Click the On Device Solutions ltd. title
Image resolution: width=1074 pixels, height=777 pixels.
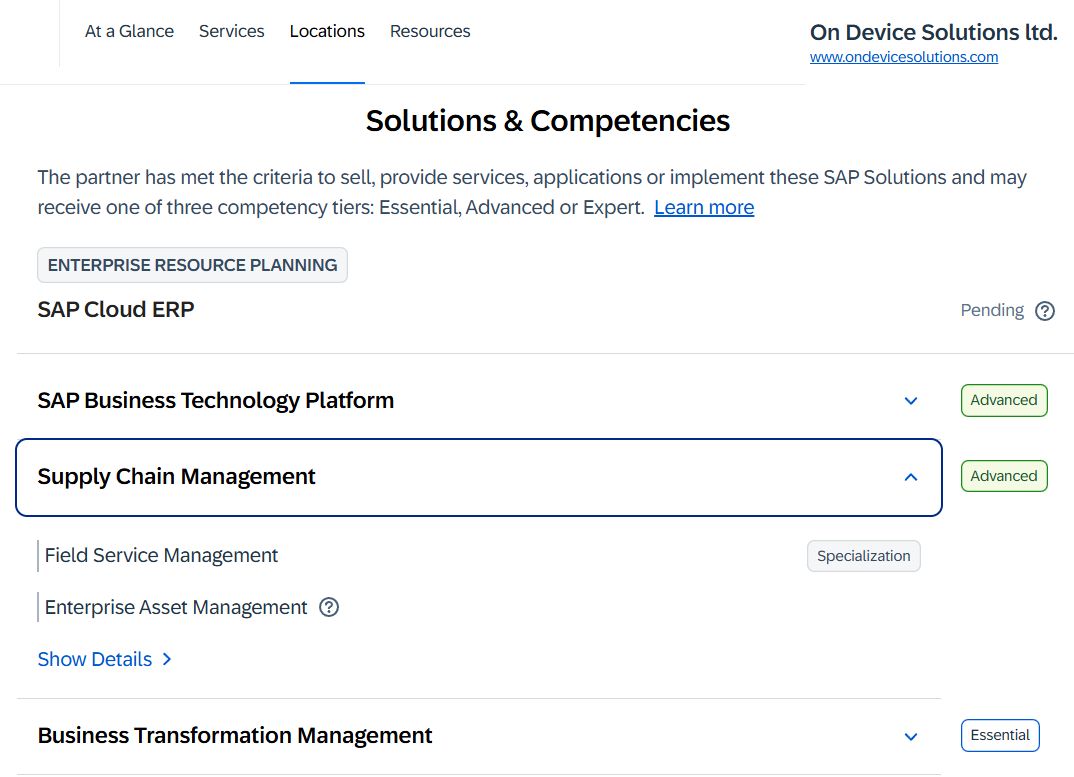point(933,31)
